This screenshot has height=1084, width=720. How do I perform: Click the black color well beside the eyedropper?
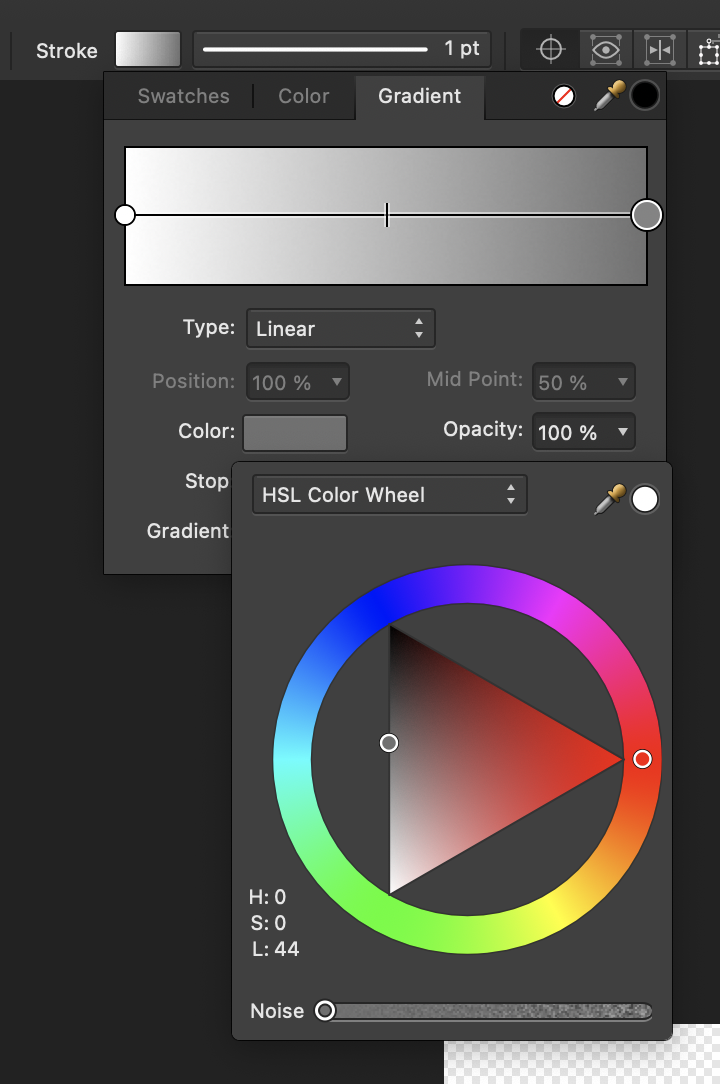click(645, 95)
